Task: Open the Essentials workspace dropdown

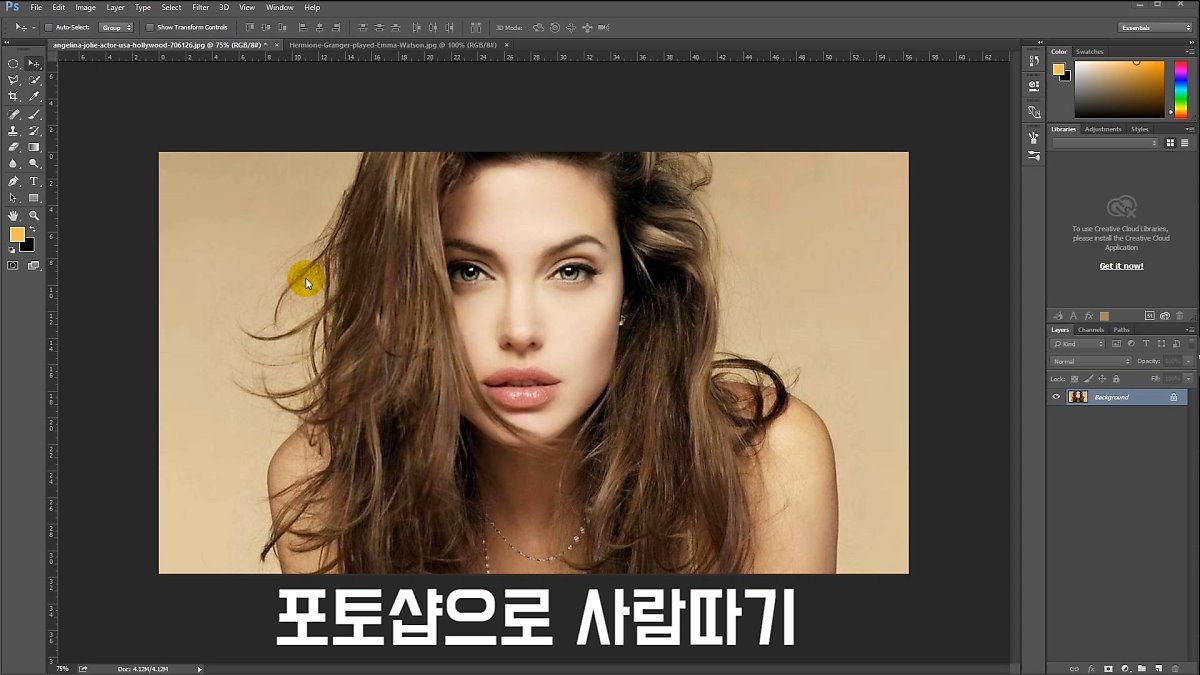Action: pos(1155,27)
